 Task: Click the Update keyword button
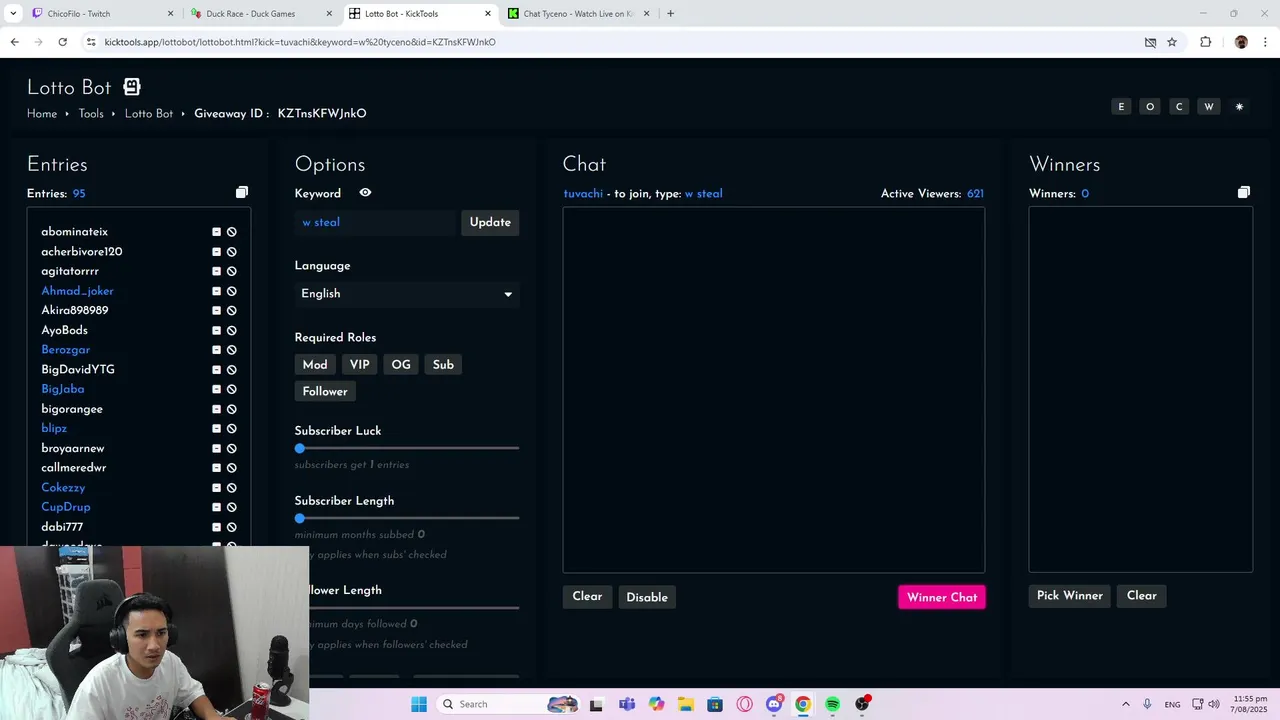point(490,222)
